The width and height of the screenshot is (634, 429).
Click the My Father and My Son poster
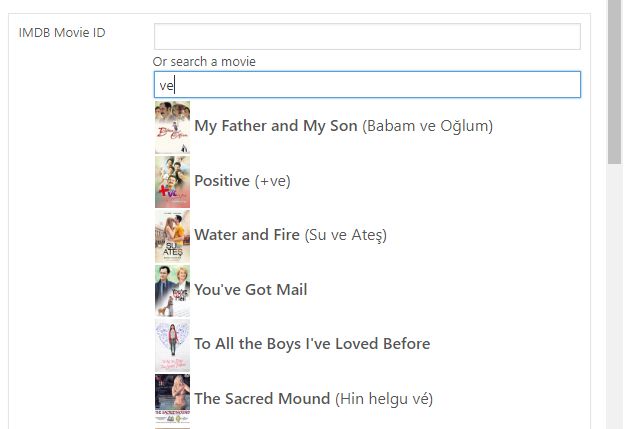172,126
